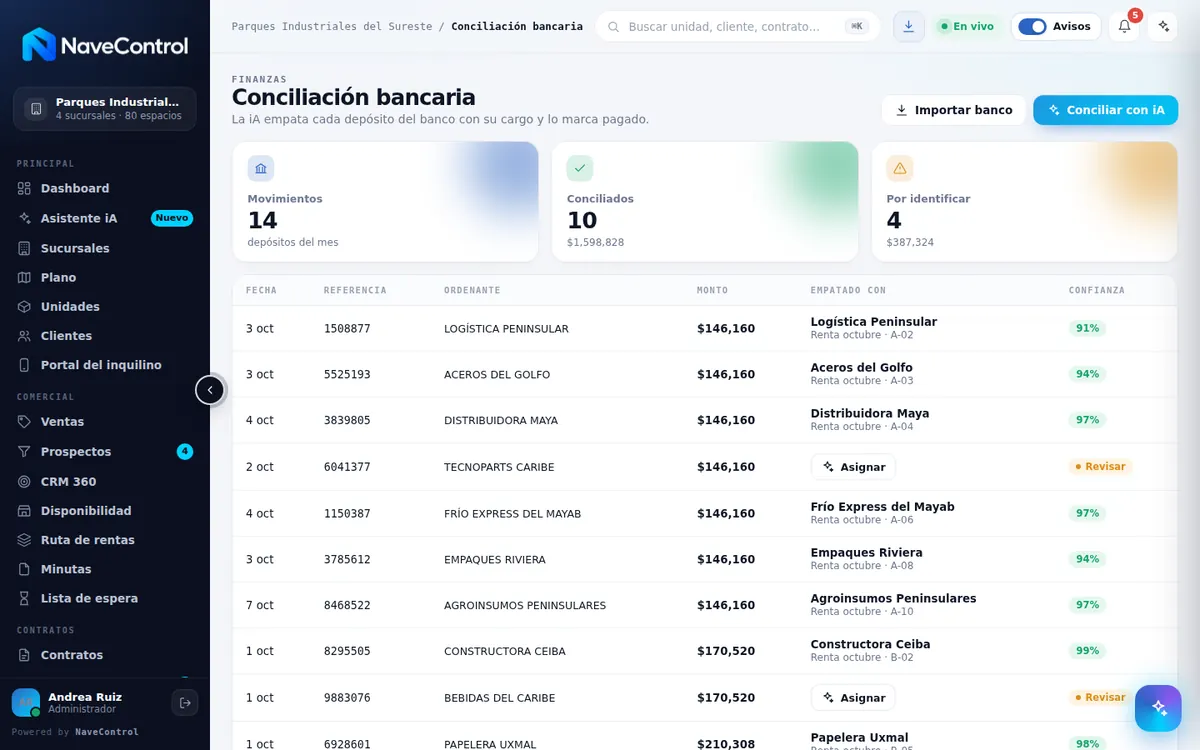Click Constructora Ceiba matched client

click(x=870, y=644)
